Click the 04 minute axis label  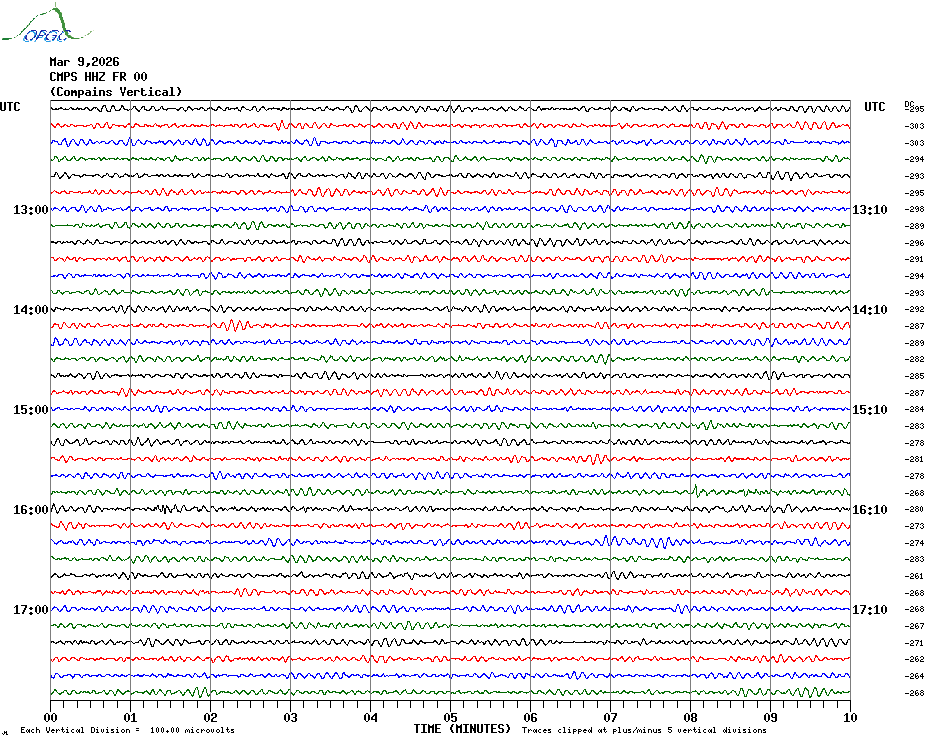pos(371,718)
